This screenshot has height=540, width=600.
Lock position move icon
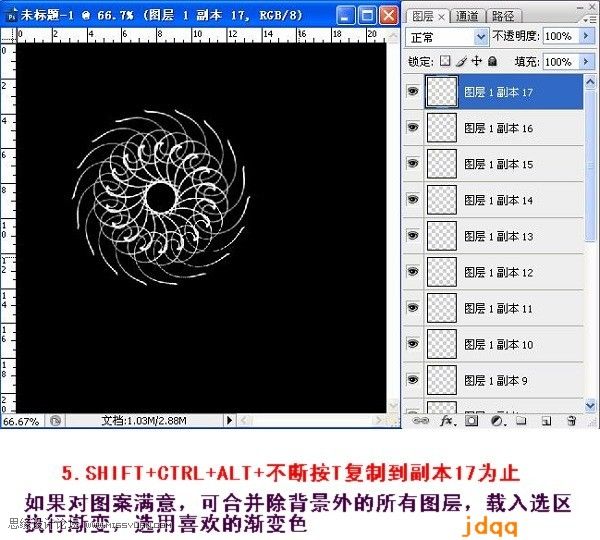point(476,60)
